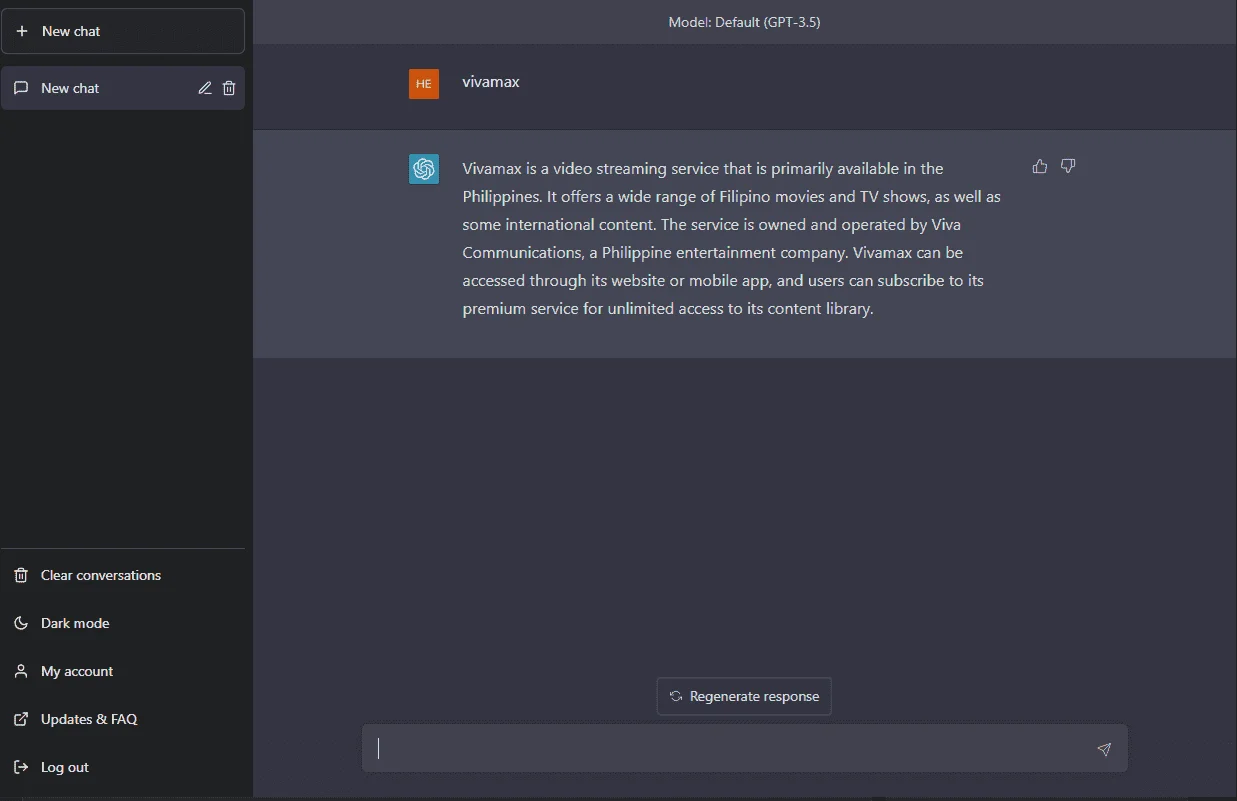The height and width of the screenshot is (801, 1237).
Task: Delete the chat with the trash icon
Action: click(229, 88)
